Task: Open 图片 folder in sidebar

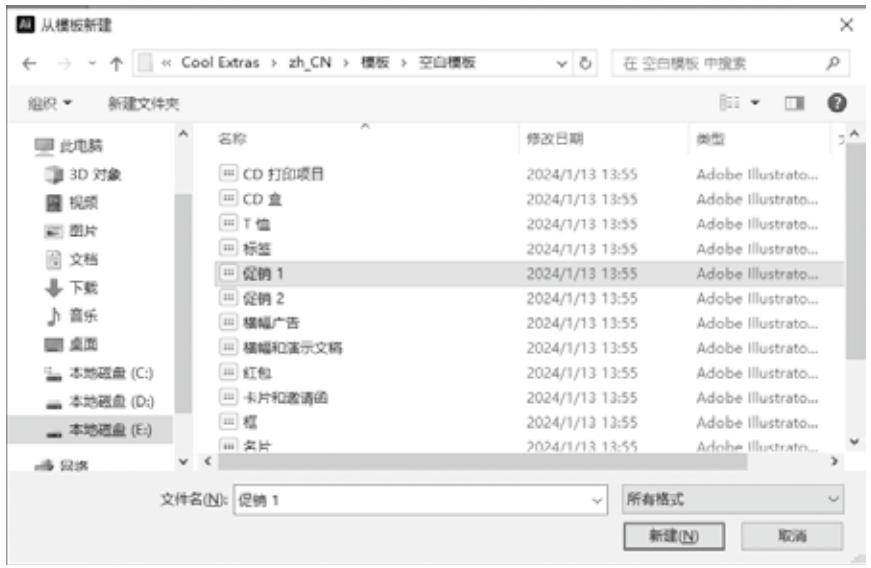Action: [71, 230]
